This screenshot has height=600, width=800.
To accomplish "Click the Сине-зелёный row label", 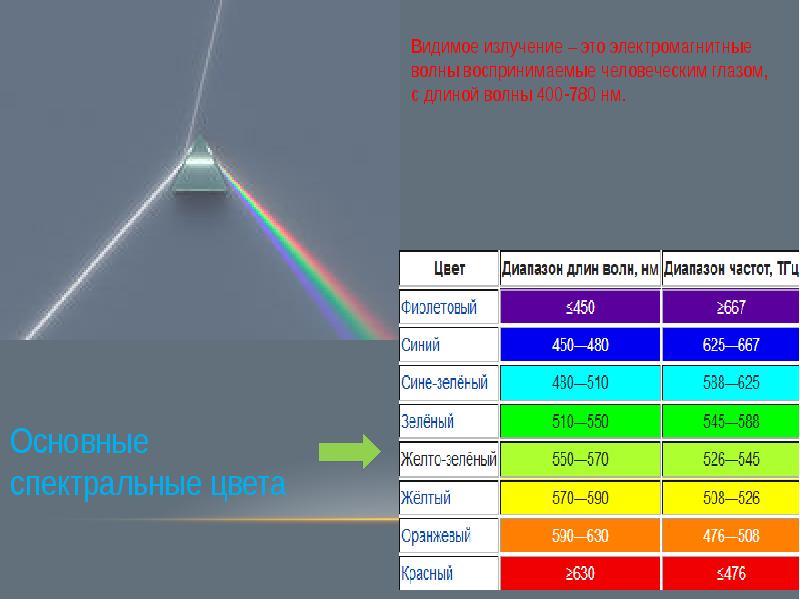I will (444, 383).
